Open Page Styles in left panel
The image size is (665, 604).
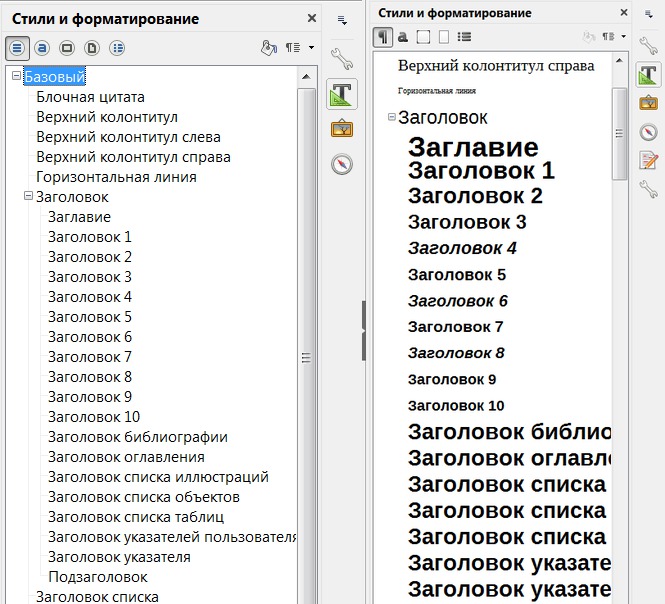coord(92,47)
